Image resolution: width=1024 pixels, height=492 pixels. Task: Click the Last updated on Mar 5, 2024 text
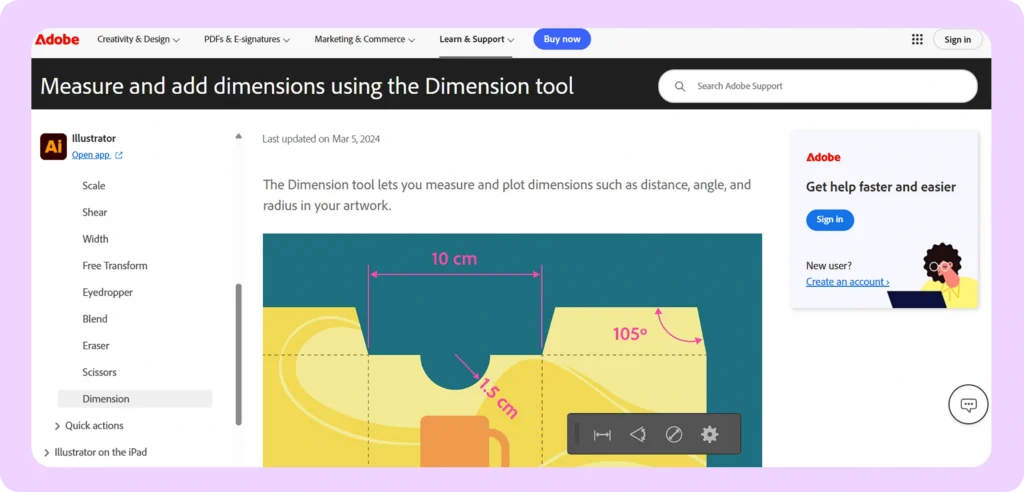click(321, 139)
